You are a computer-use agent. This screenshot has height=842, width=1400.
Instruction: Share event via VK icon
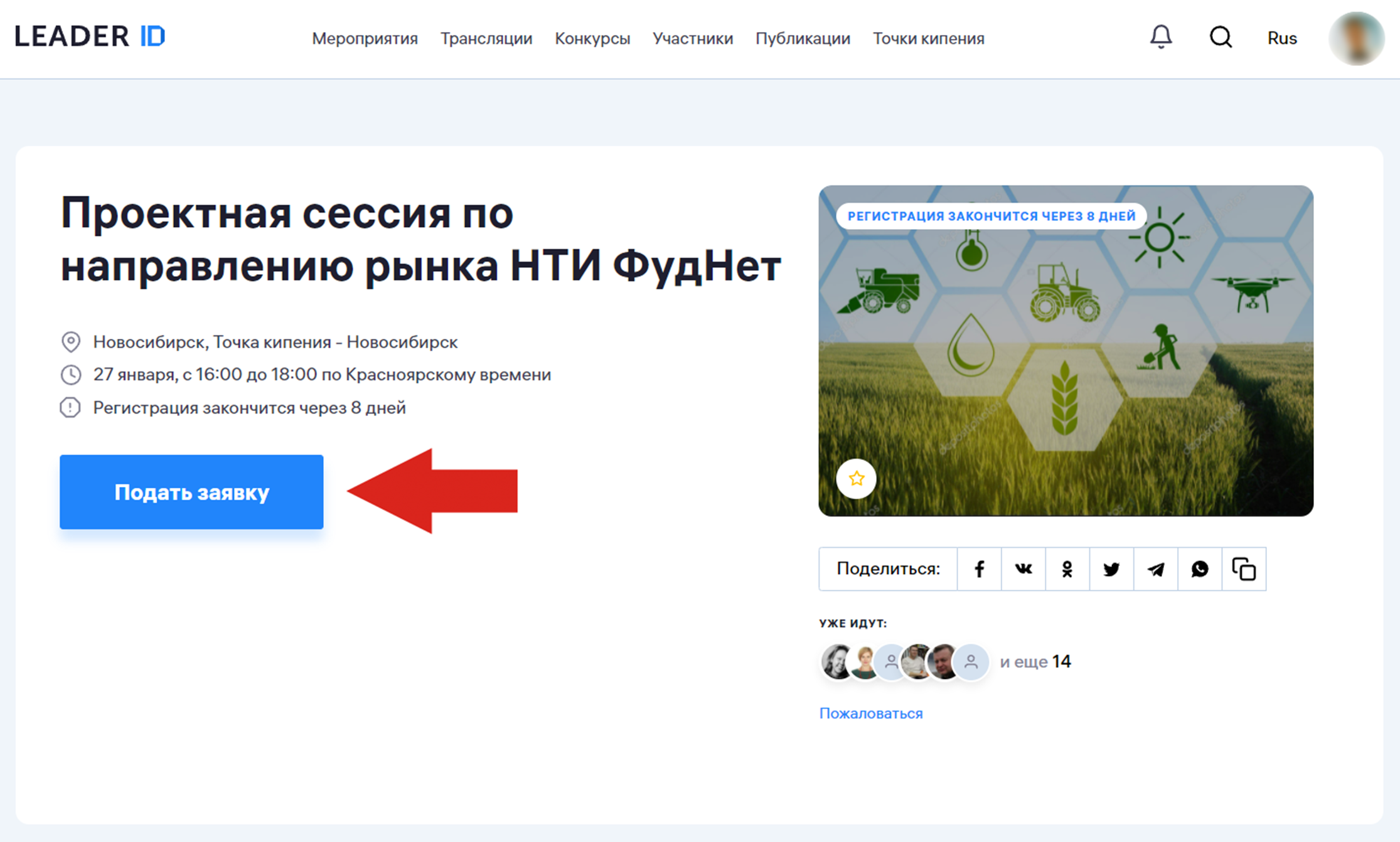(x=1023, y=569)
